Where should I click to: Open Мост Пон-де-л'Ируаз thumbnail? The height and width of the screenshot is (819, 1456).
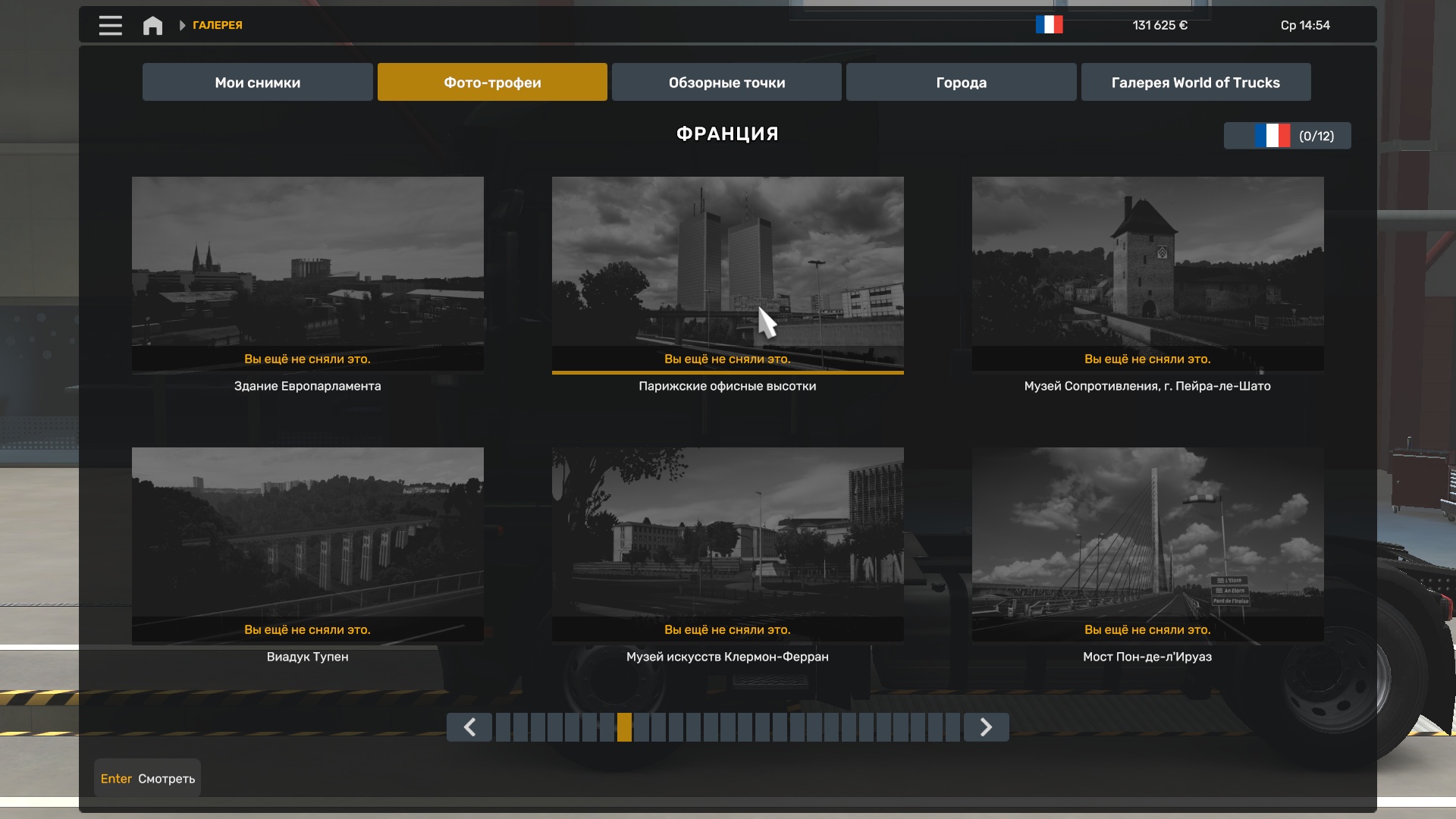click(1147, 532)
